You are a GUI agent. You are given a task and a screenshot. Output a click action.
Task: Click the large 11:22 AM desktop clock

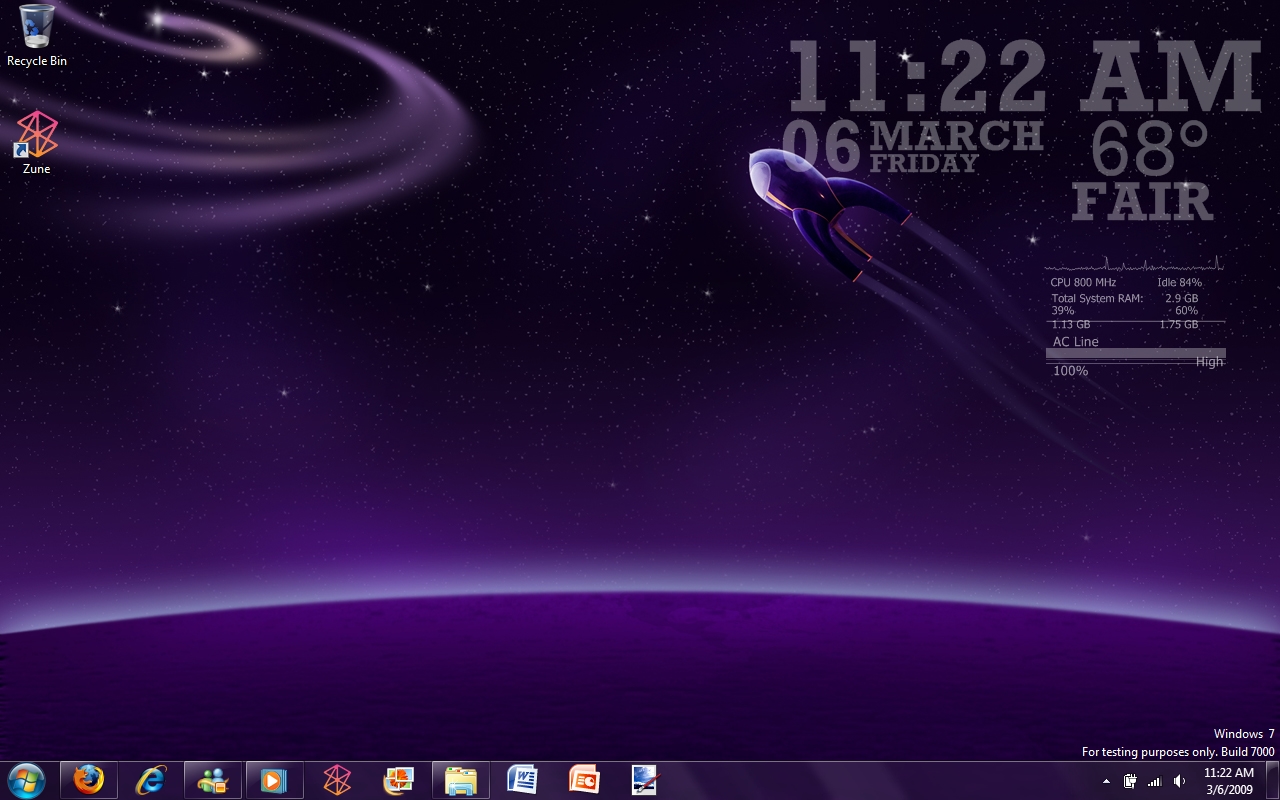1025,77
